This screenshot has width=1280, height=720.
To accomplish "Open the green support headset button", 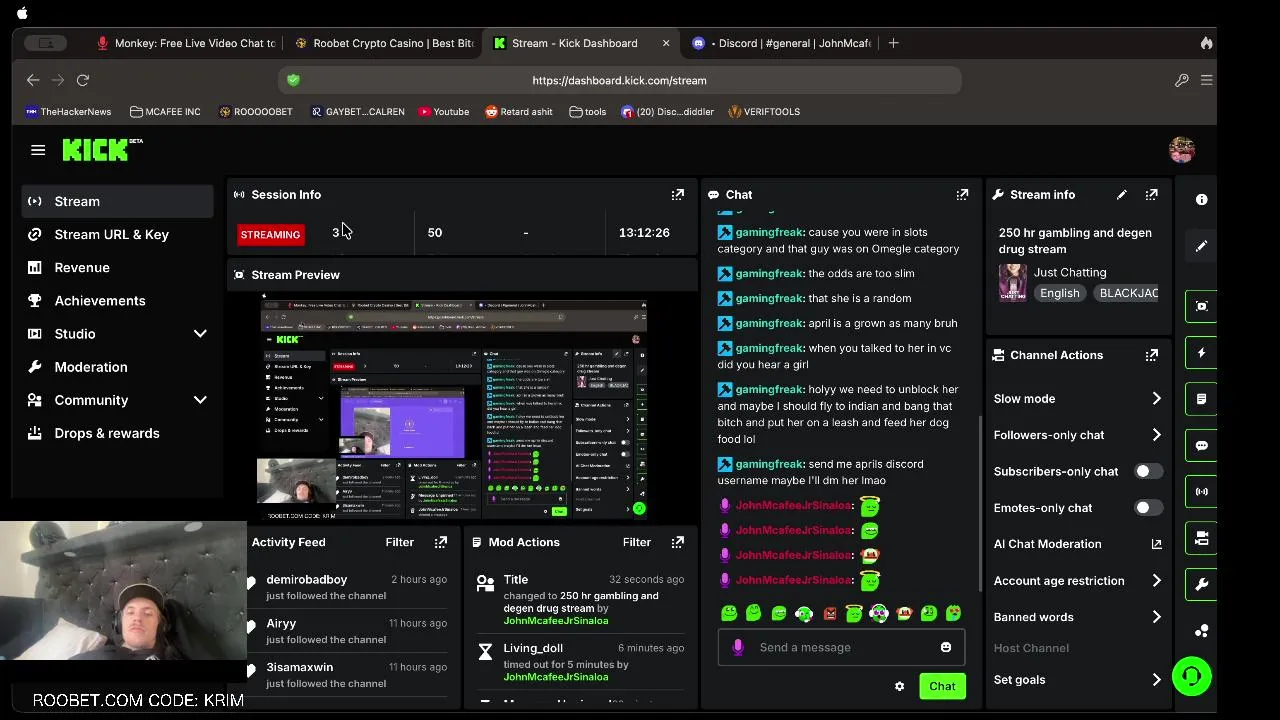I will point(1191,676).
